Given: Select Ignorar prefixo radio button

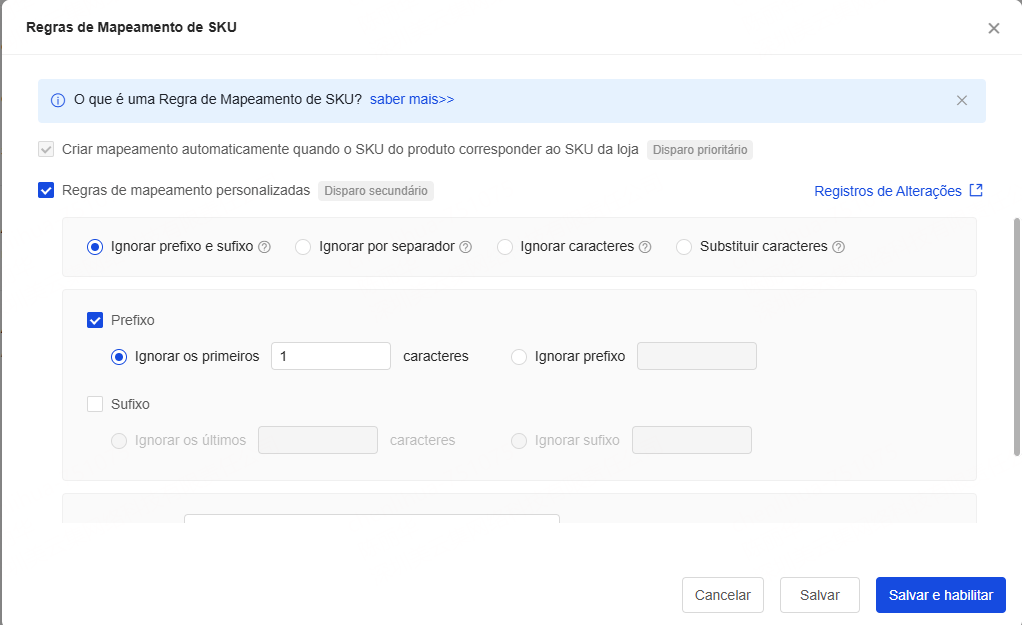Looking at the screenshot, I should (x=519, y=357).
